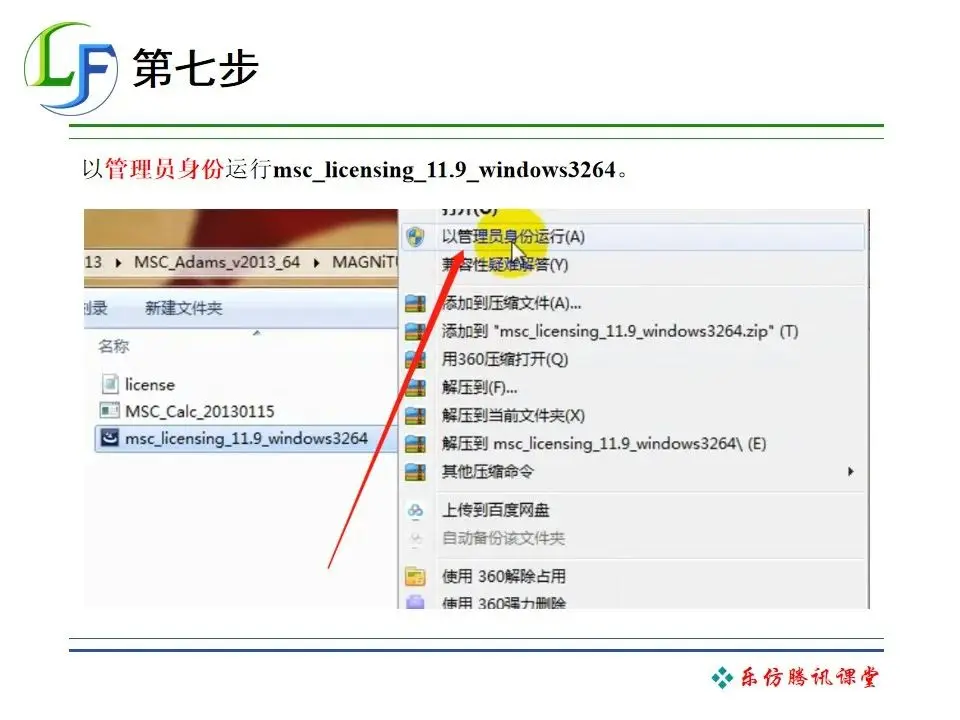Click archive icon beside 解压到(F)...

point(415,388)
